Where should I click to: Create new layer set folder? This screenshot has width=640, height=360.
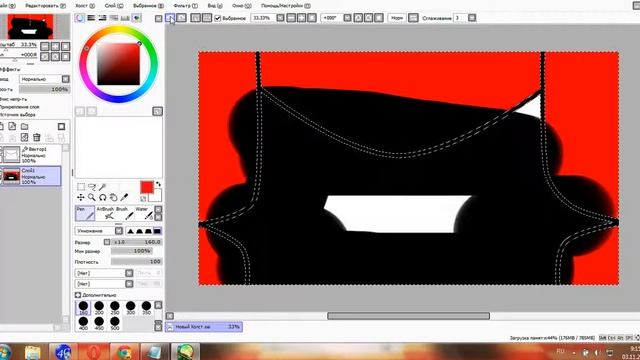click(24, 127)
